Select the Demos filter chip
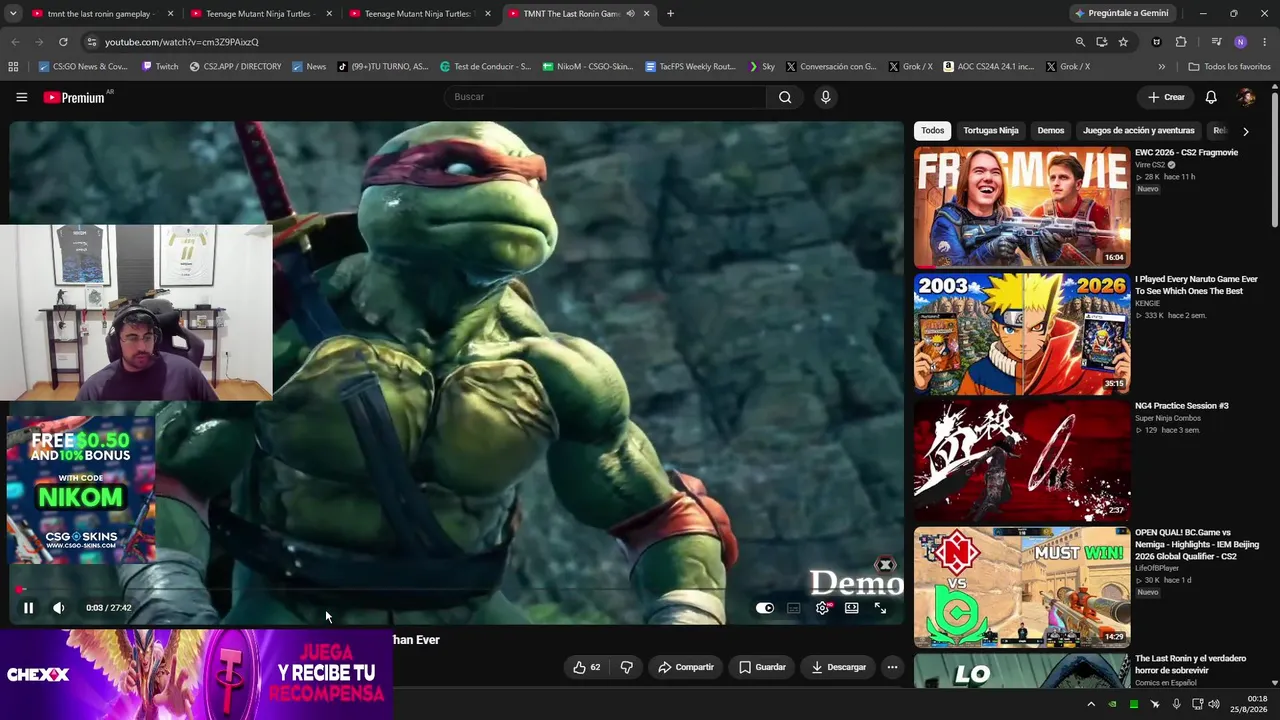 click(1051, 131)
